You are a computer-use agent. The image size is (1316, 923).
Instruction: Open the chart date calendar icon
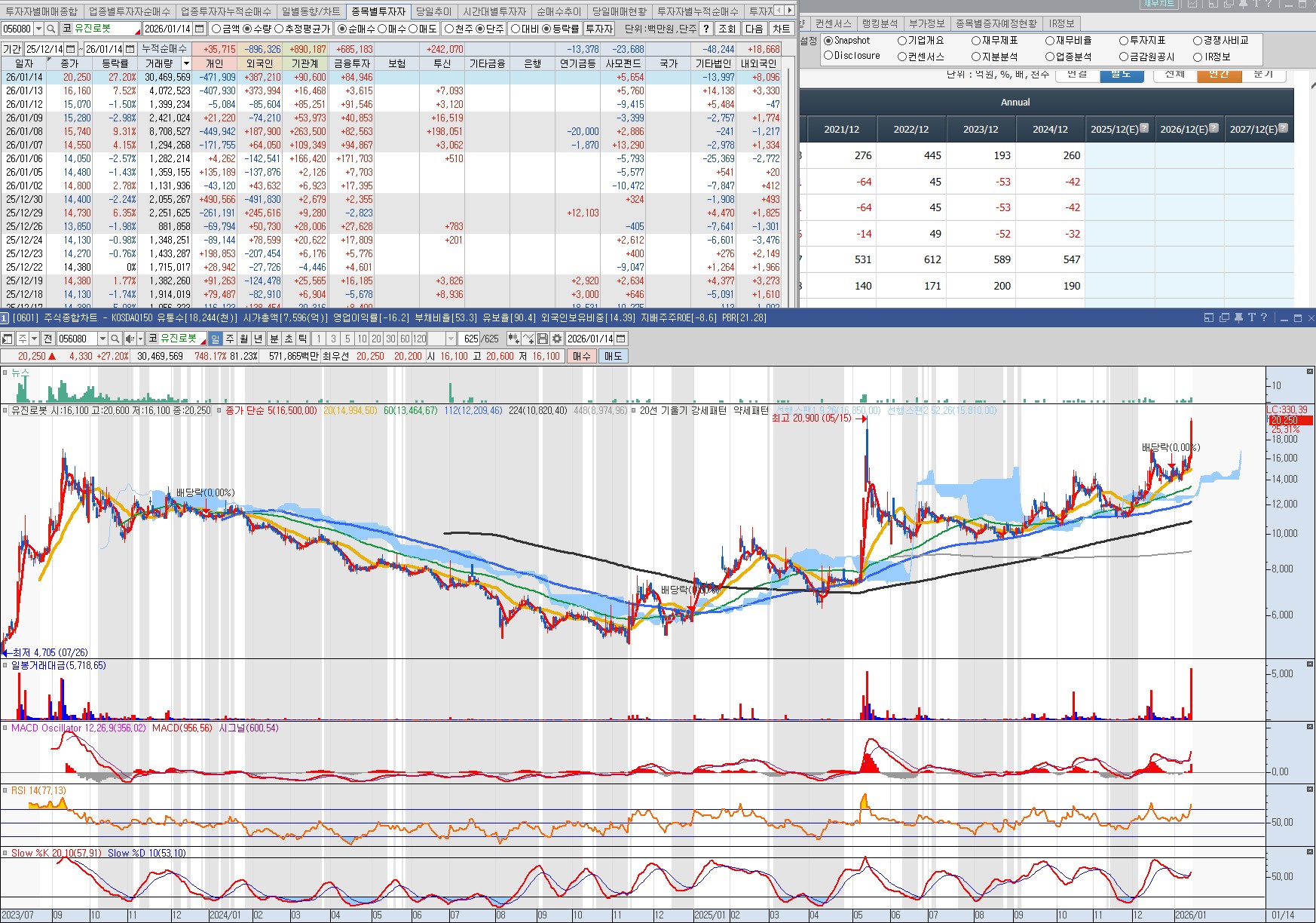click(x=622, y=339)
